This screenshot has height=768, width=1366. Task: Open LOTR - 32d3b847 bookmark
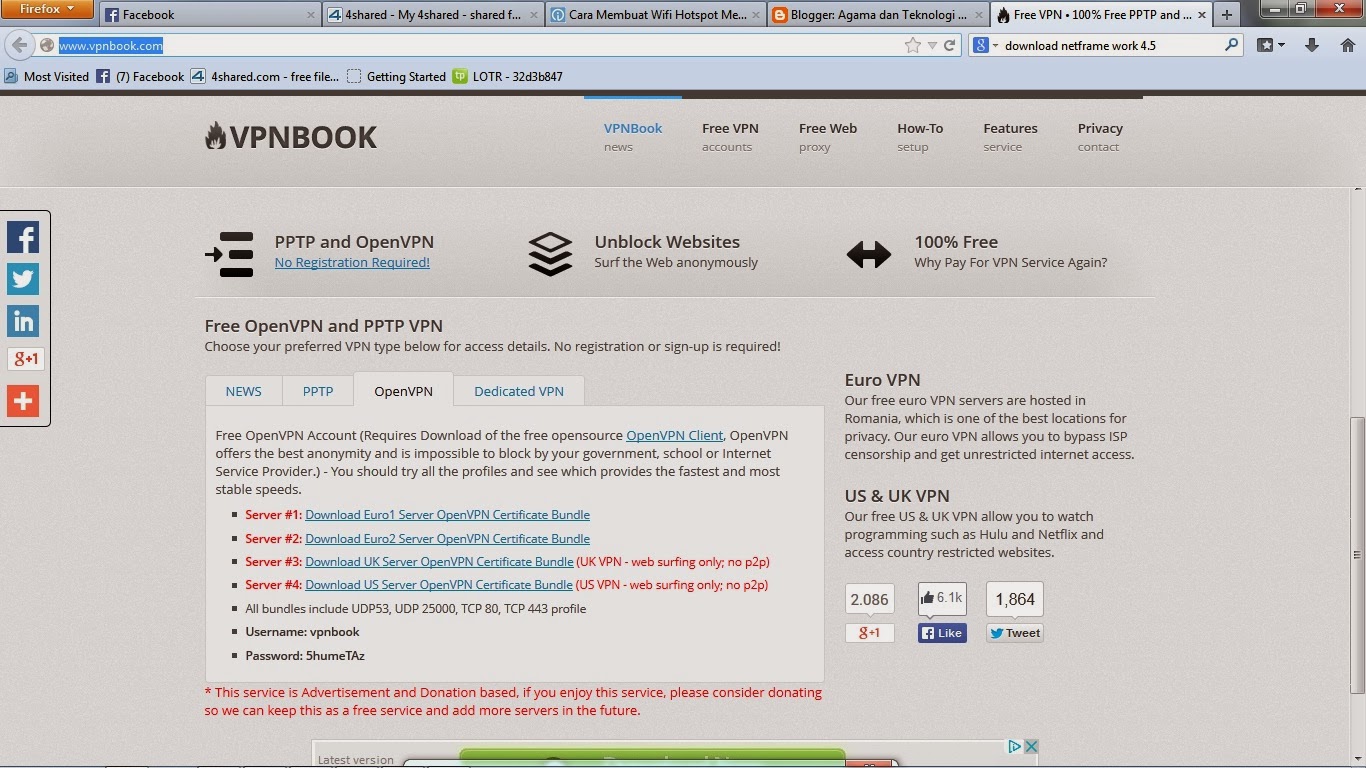[x=507, y=76]
